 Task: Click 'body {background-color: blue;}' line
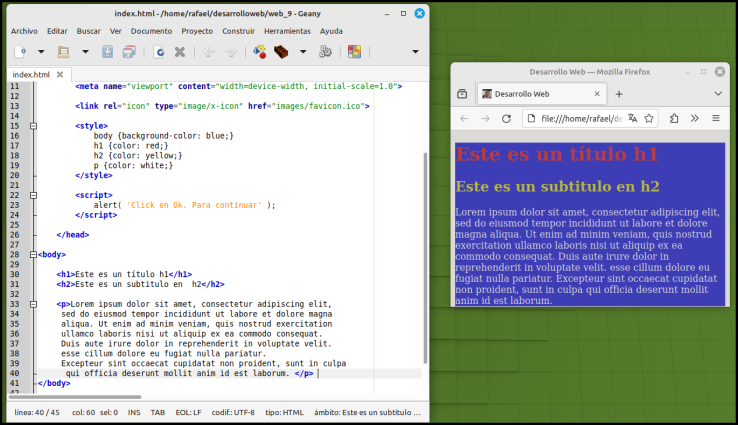coord(163,136)
